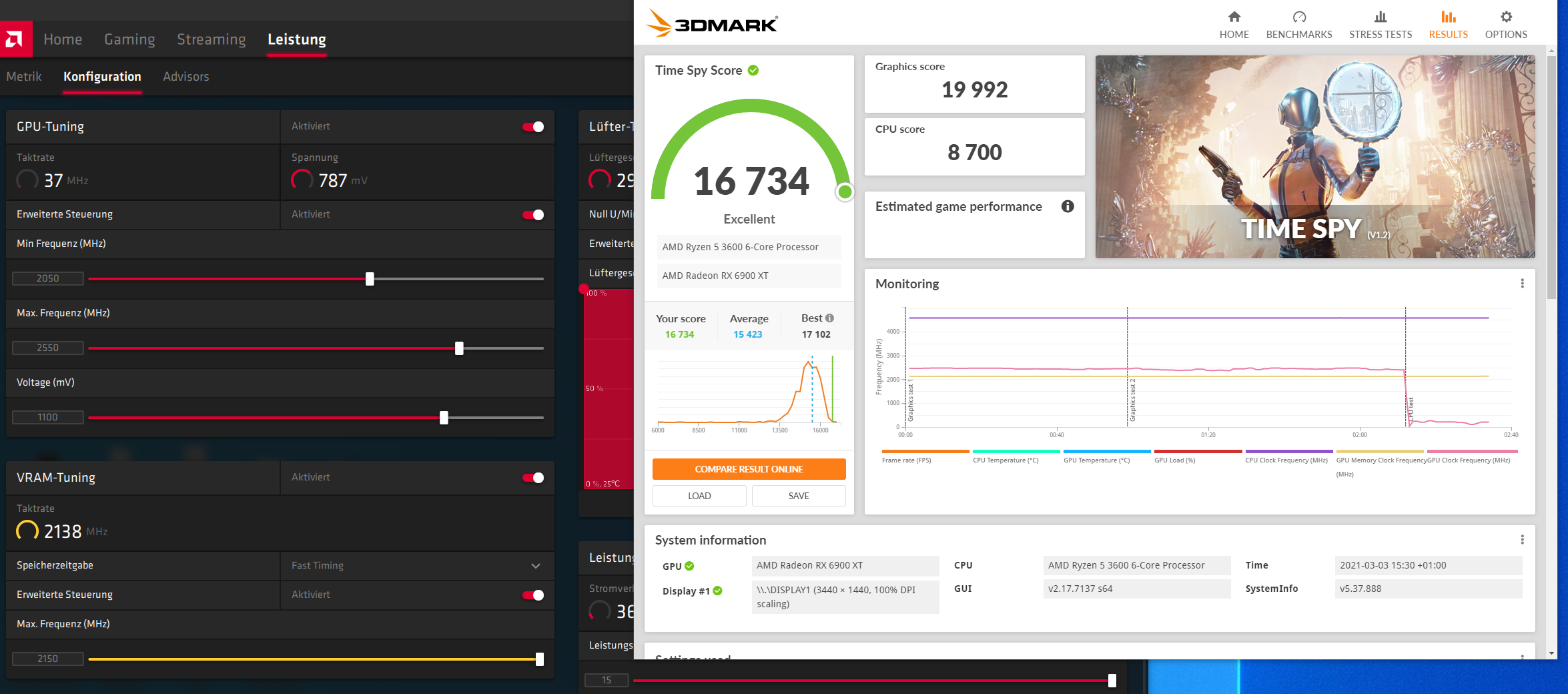Screen dimensions: 1568x694
Task: Click the 3DMark vertical scrollbar
Action: pyautogui.click(x=1551, y=177)
